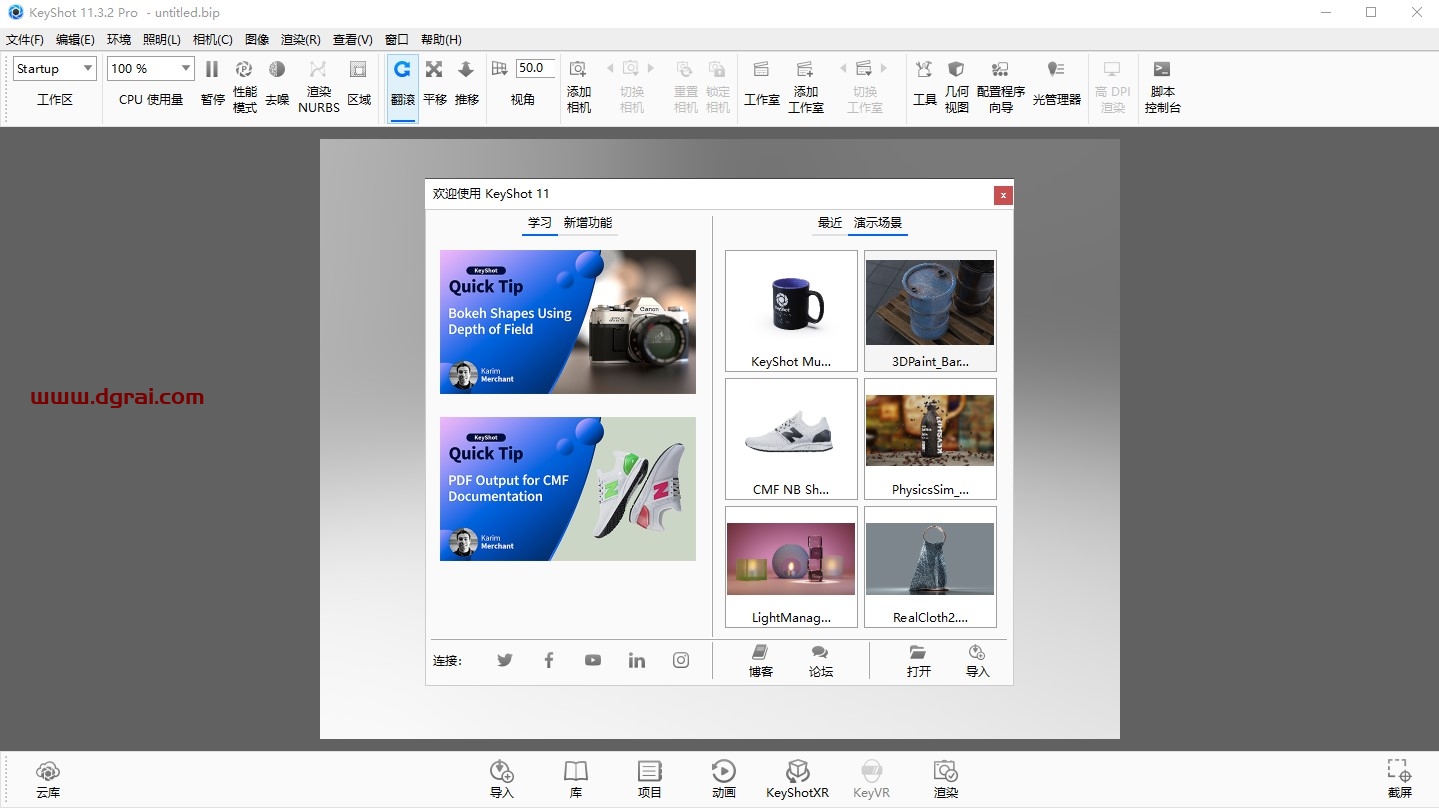The image size is (1439, 808).
Task: Switch to the 最近 (Recent) tab
Action: [829, 223]
